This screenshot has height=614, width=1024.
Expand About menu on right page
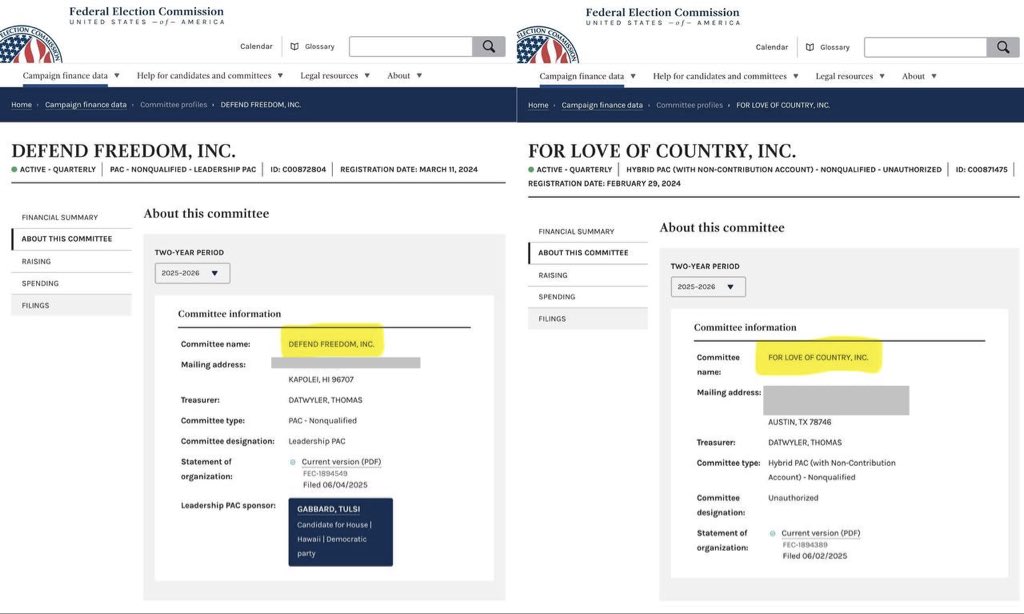pos(919,76)
